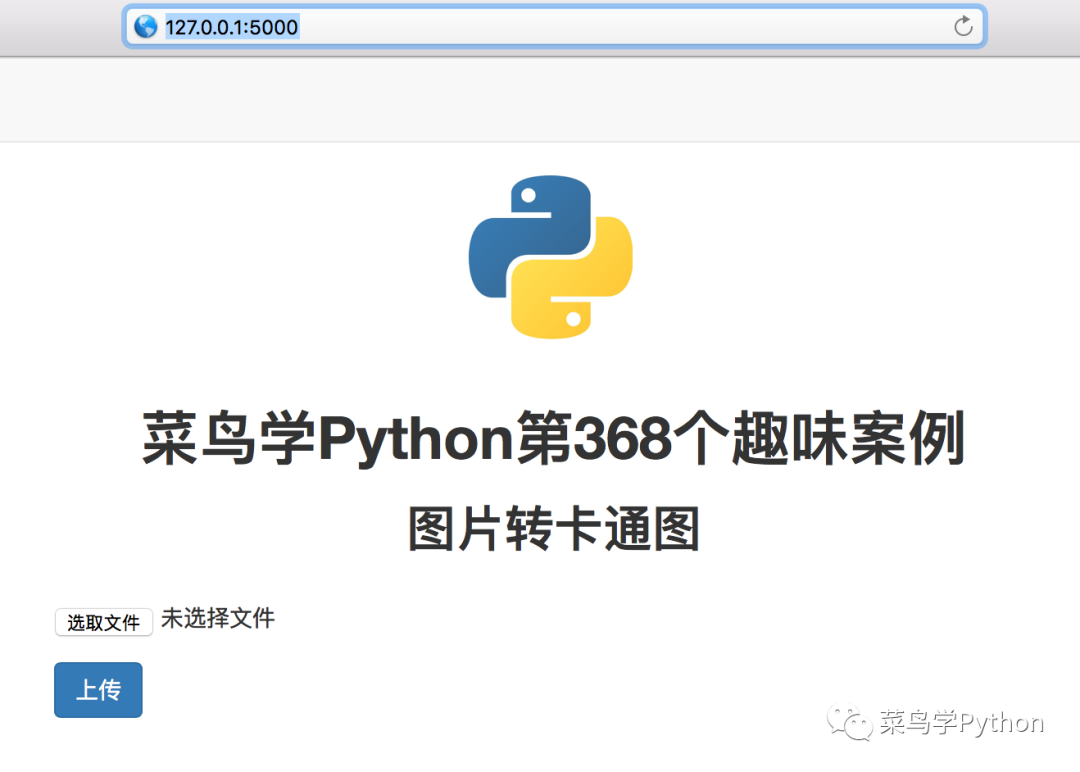Click the blue 上传 upload button
Screen dimensions: 1080x772
(98, 690)
